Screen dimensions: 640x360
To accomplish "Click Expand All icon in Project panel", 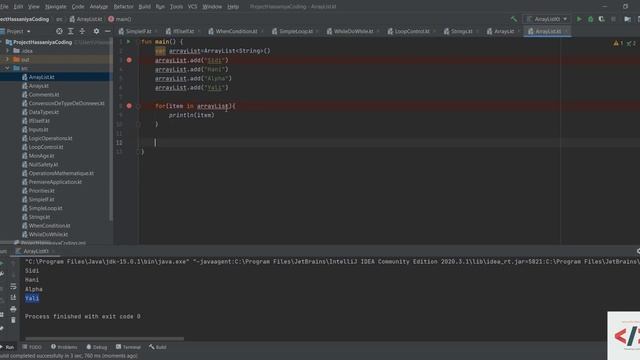I will click(x=71, y=31).
